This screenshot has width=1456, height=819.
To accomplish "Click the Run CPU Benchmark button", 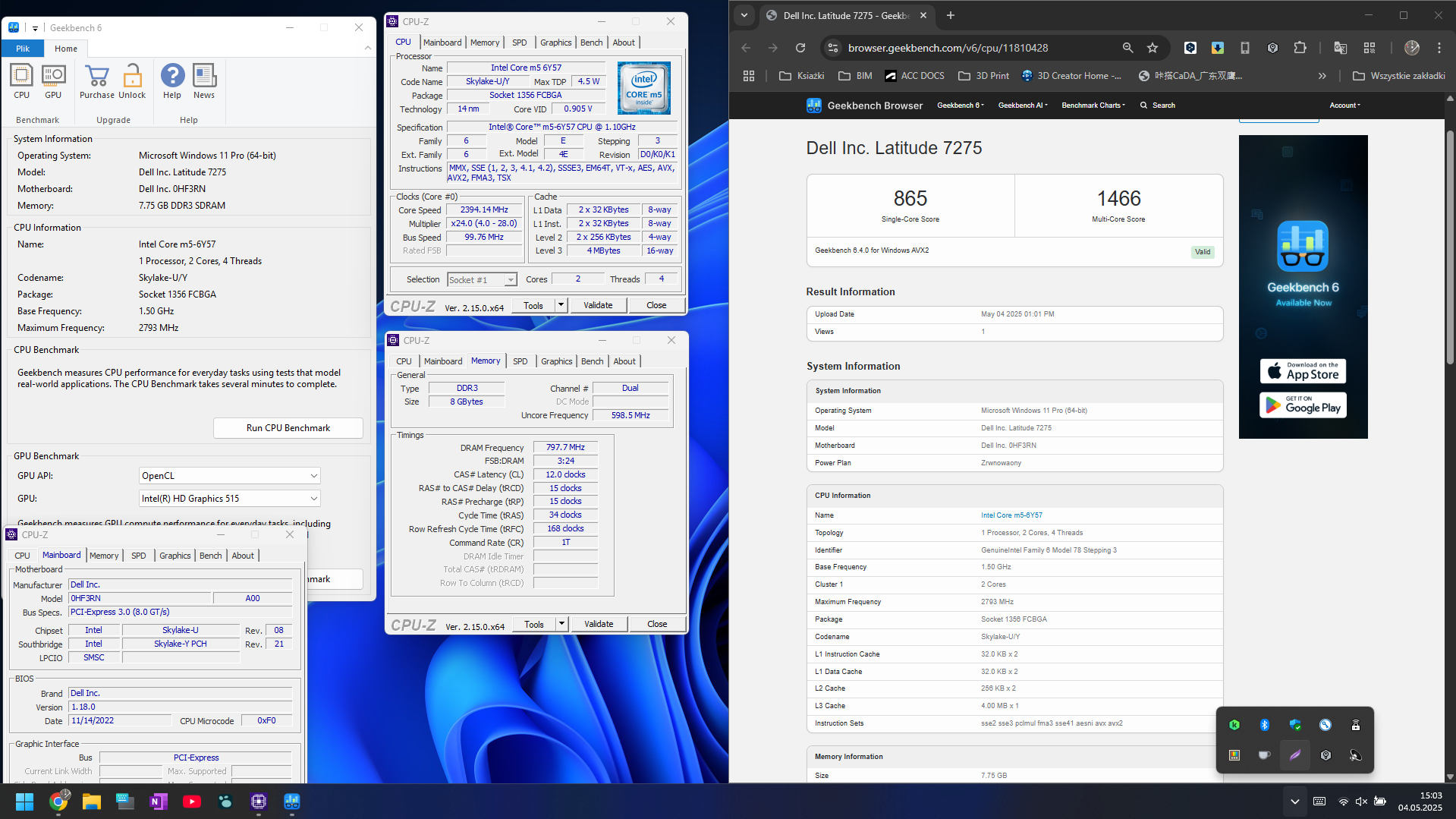I will click(x=288, y=428).
